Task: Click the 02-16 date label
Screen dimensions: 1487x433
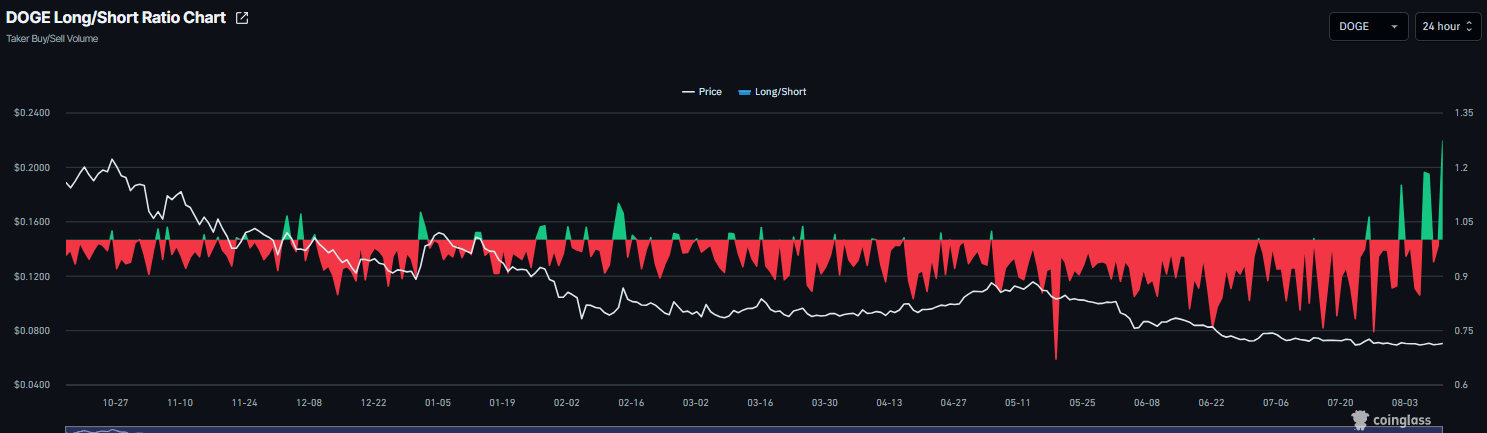Action: pyautogui.click(x=631, y=403)
